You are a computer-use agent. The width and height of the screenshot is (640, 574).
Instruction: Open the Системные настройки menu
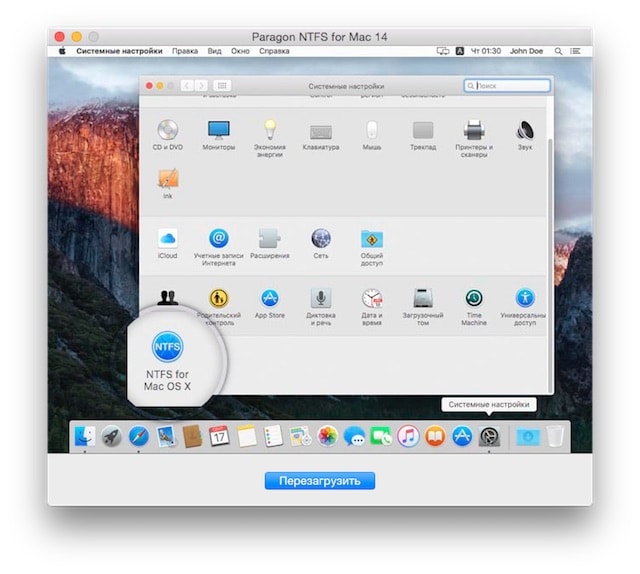119,51
